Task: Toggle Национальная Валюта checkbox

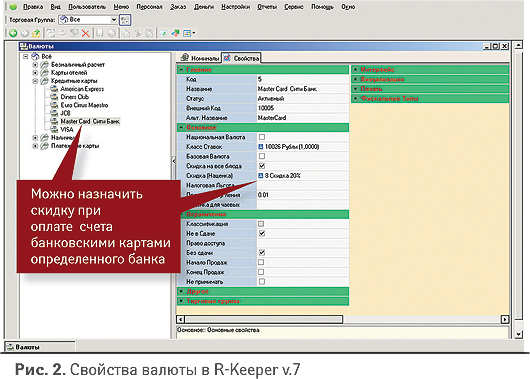Action: [262, 137]
